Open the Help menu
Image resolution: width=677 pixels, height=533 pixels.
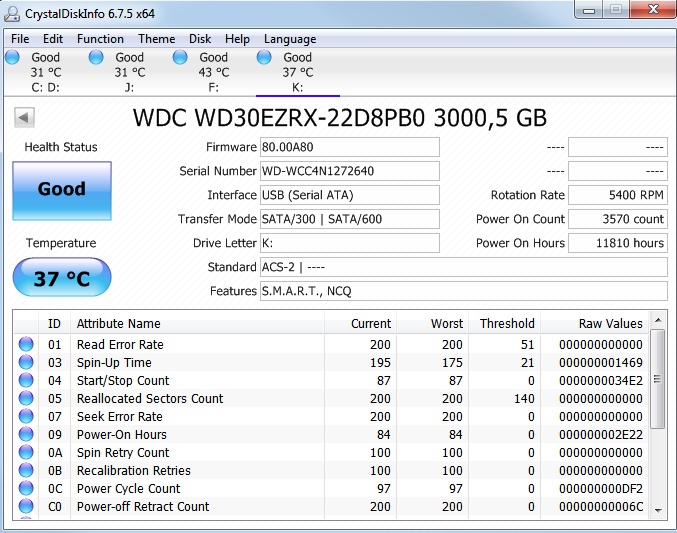click(x=237, y=39)
